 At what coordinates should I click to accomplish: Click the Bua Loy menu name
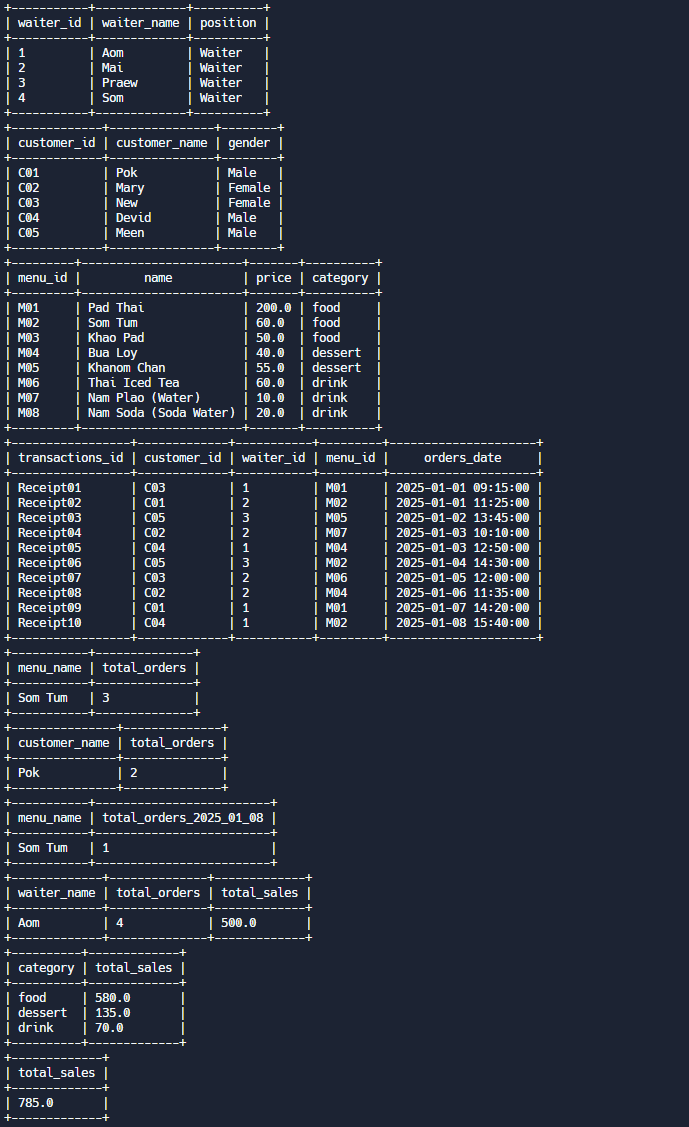[x=112, y=353]
